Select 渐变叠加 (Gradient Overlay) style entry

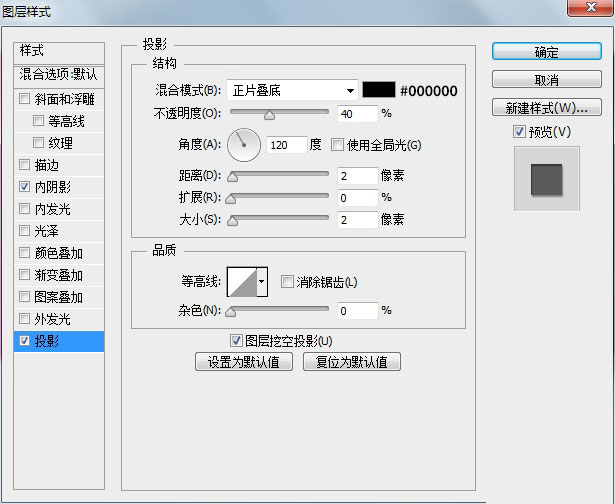[58, 275]
